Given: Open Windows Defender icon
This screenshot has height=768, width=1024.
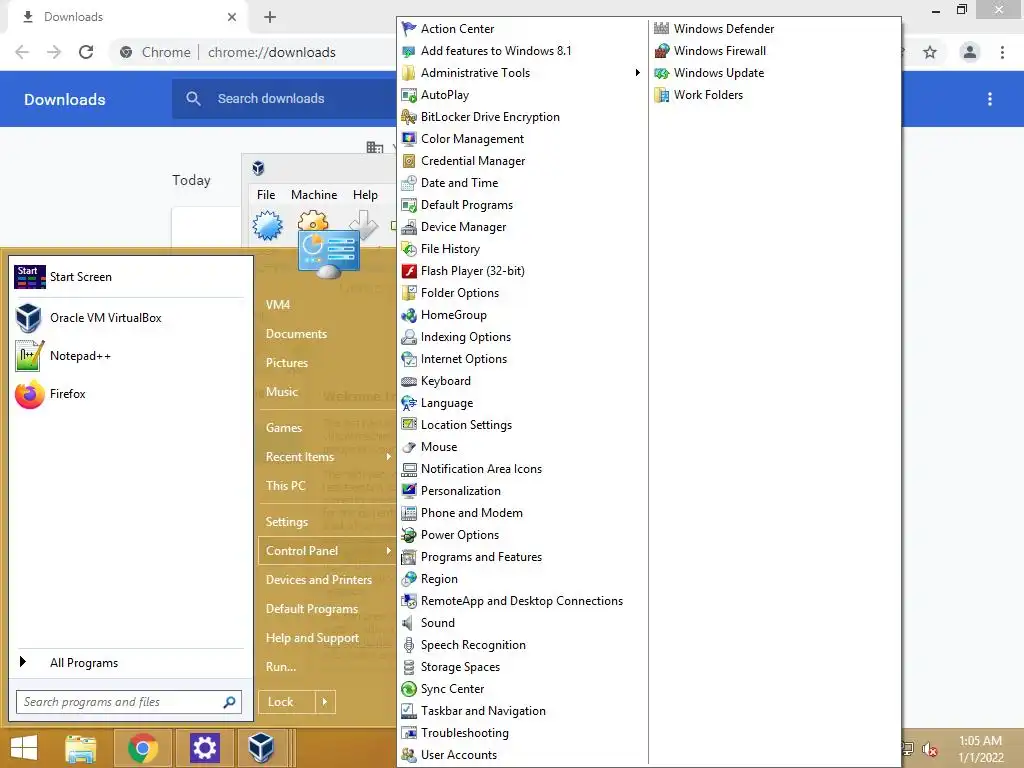Looking at the screenshot, I should pos(662,29).
